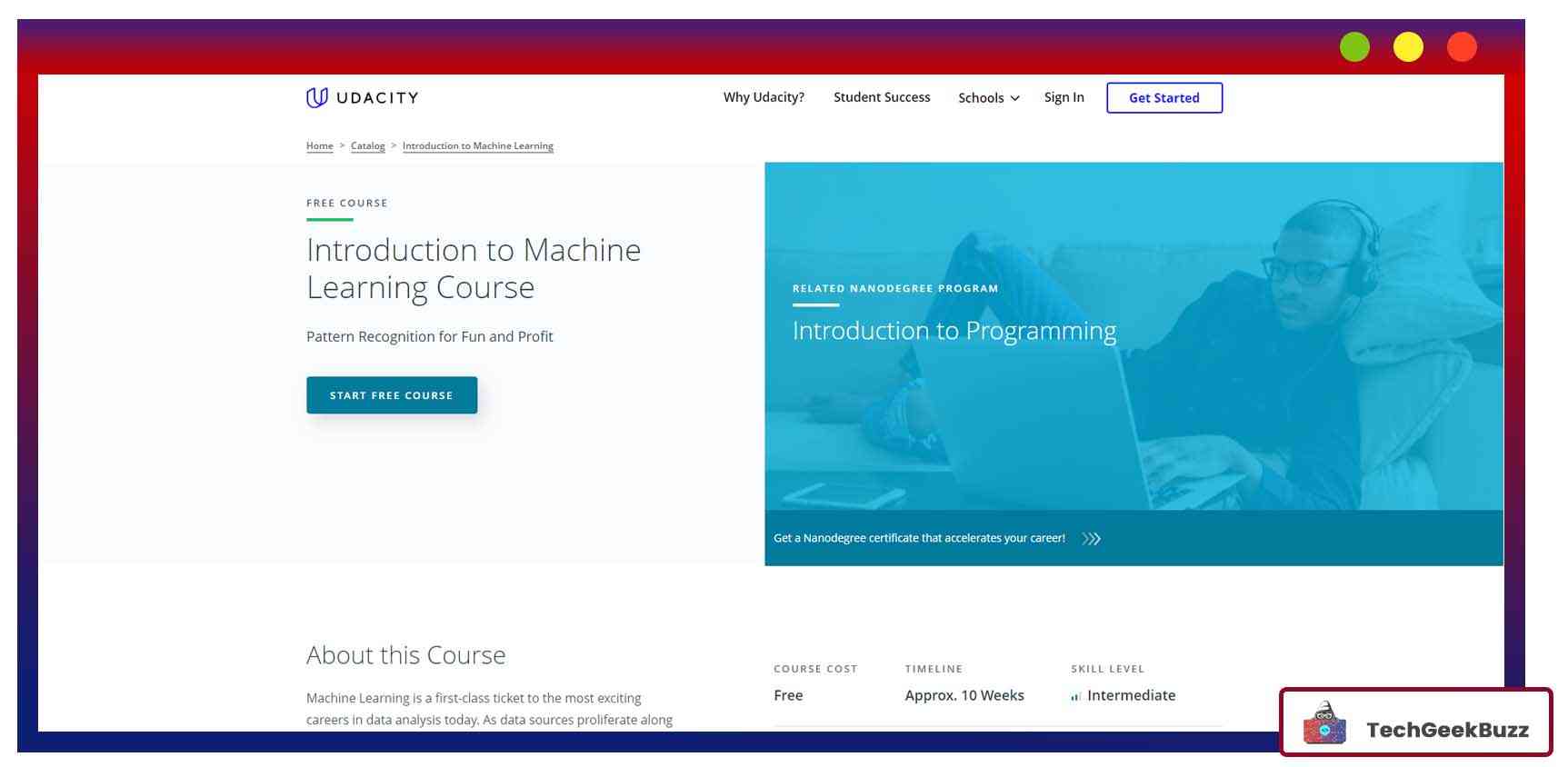Click the red circle window button

tap(1462, 47)
